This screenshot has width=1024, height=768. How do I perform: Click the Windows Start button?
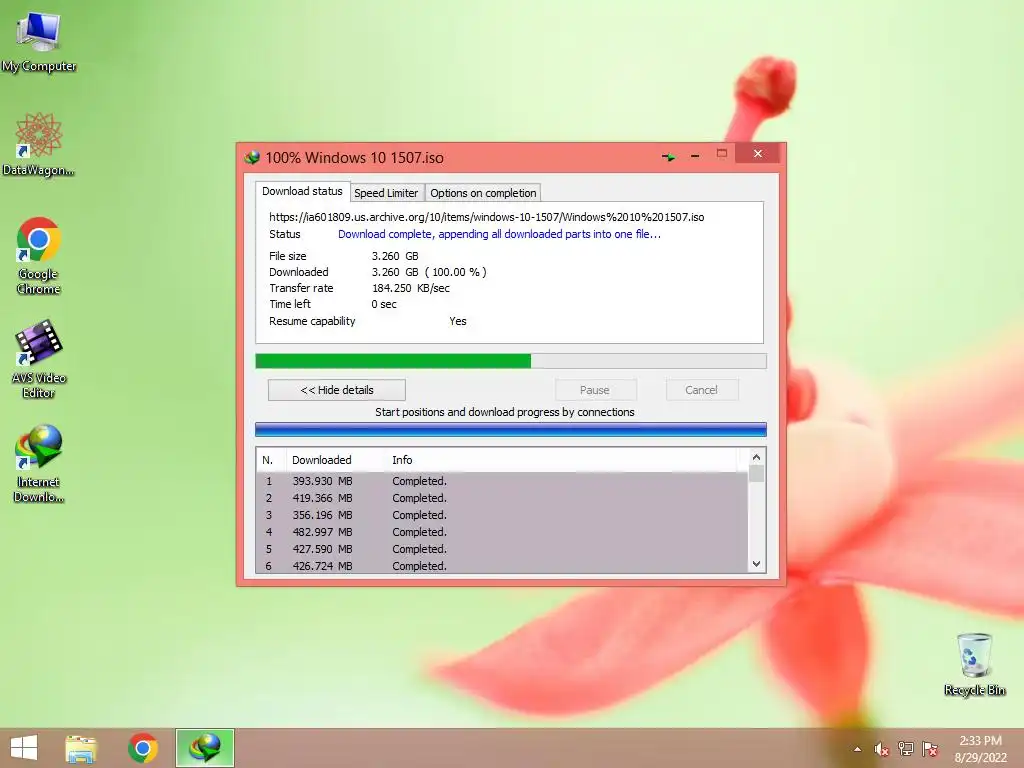coord(24,748)
